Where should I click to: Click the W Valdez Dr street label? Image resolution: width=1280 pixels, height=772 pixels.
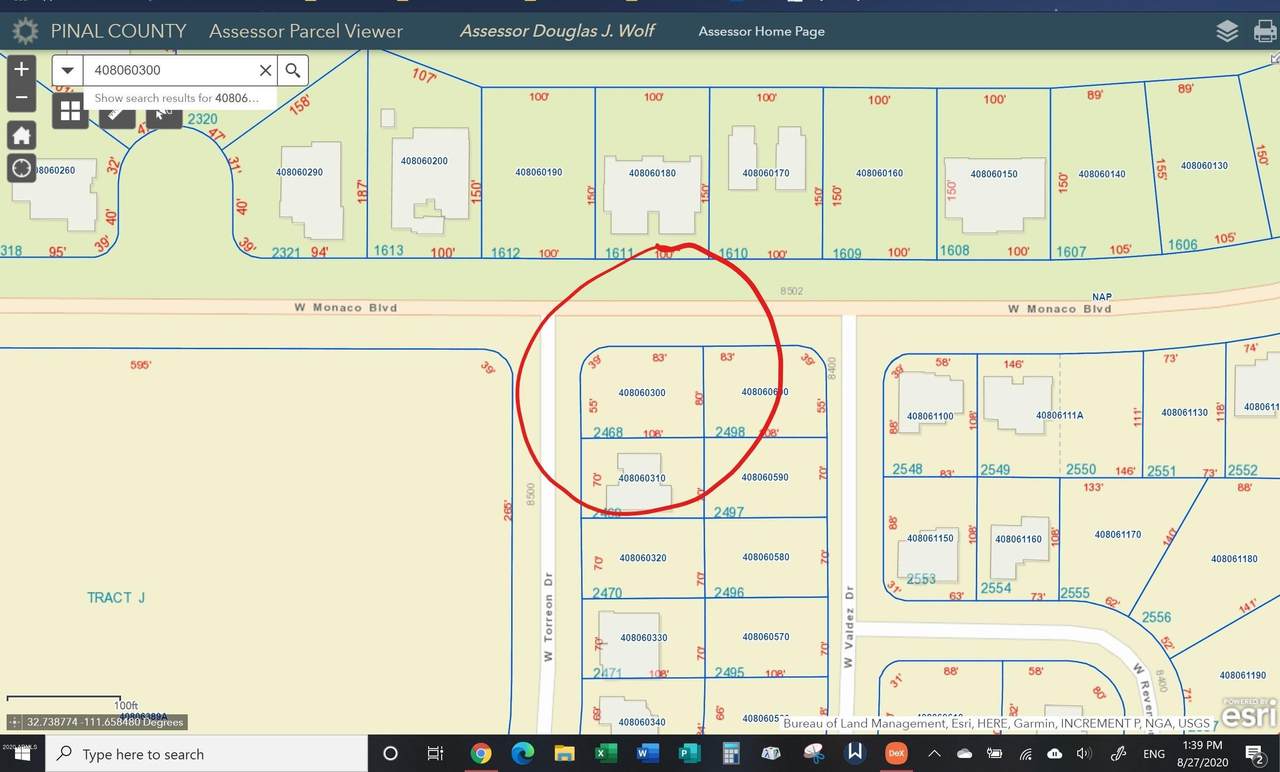click(x=848, y=629)
